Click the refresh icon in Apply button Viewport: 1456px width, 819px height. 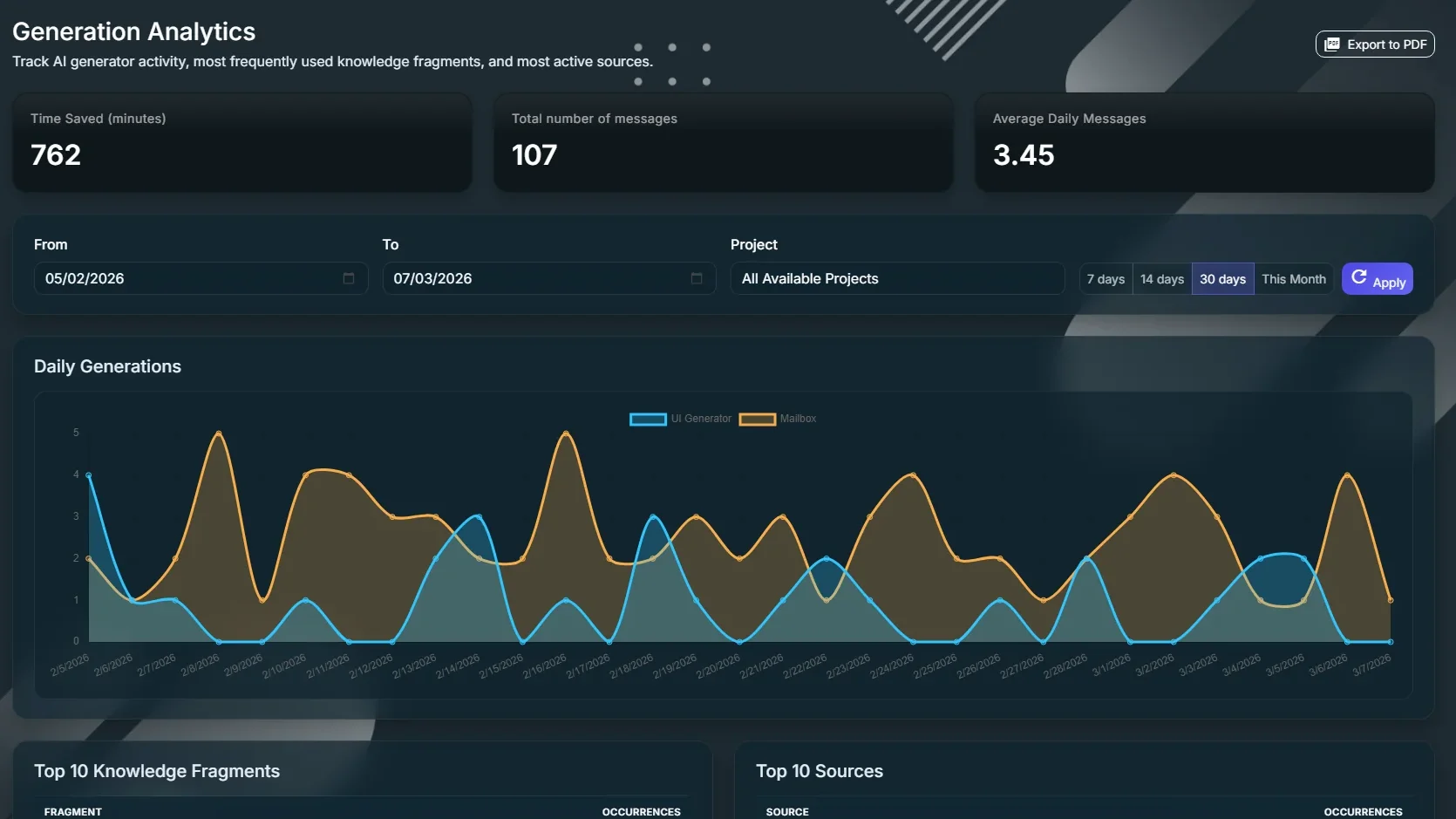click(1358, 276)
